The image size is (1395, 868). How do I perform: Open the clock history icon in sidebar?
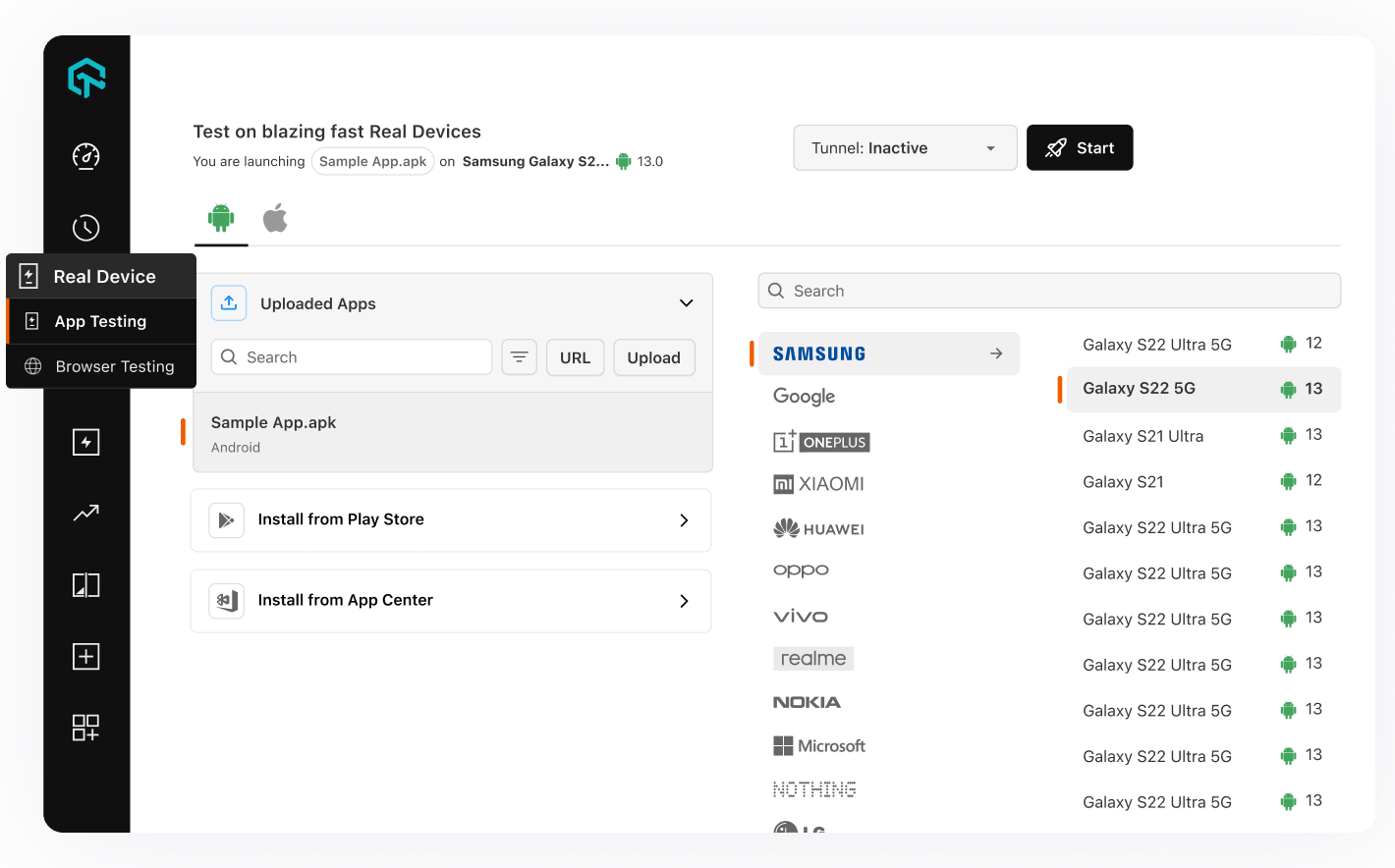[86, 228]
